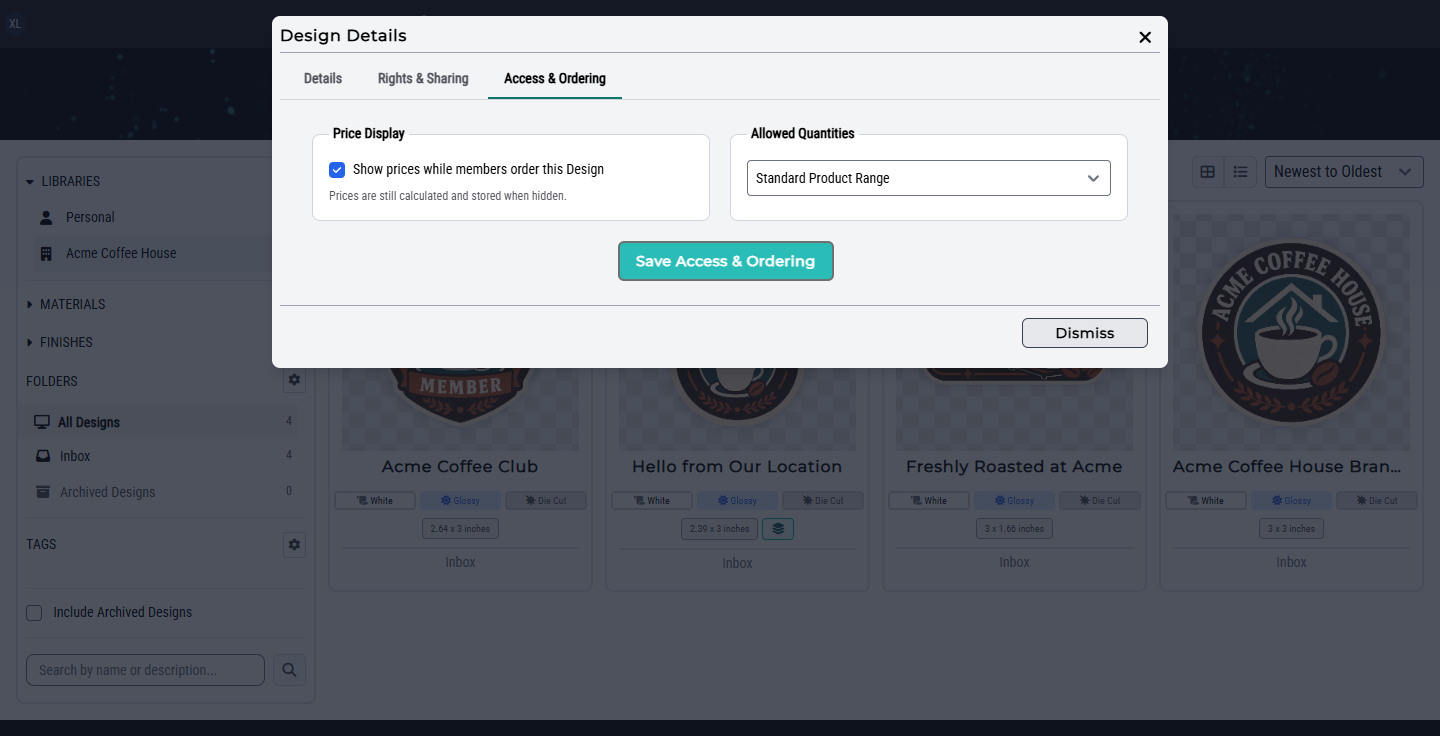This screenshot has width=1440, height=736.
Task: Click the All Designs monitor icon
Action: pyautogui.click(x=42, y=422)
